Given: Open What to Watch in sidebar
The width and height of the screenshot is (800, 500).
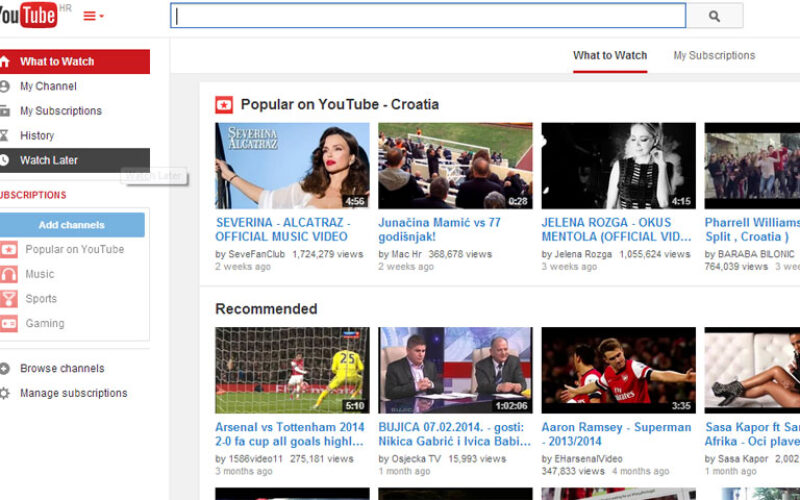Looking at the screenshot, I should pos(57,62).
